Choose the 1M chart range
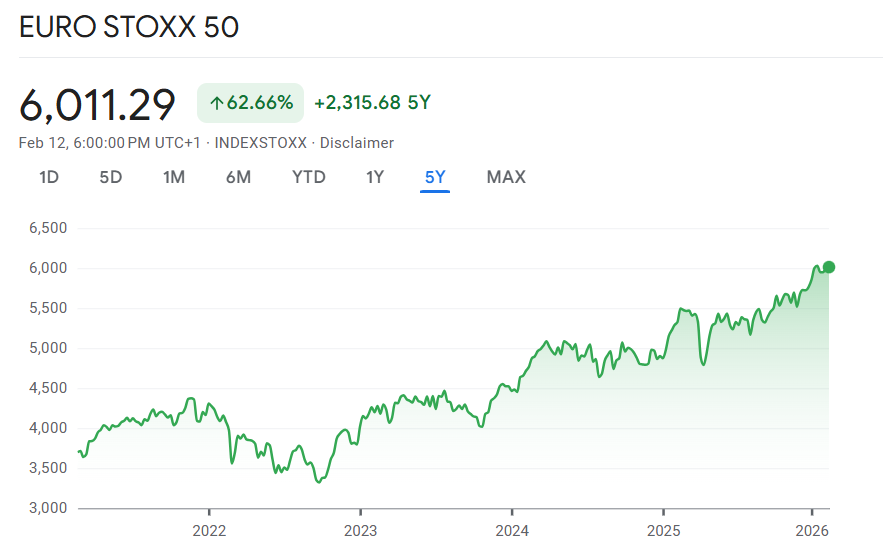The image size is (883, 554). coord(174,177)
